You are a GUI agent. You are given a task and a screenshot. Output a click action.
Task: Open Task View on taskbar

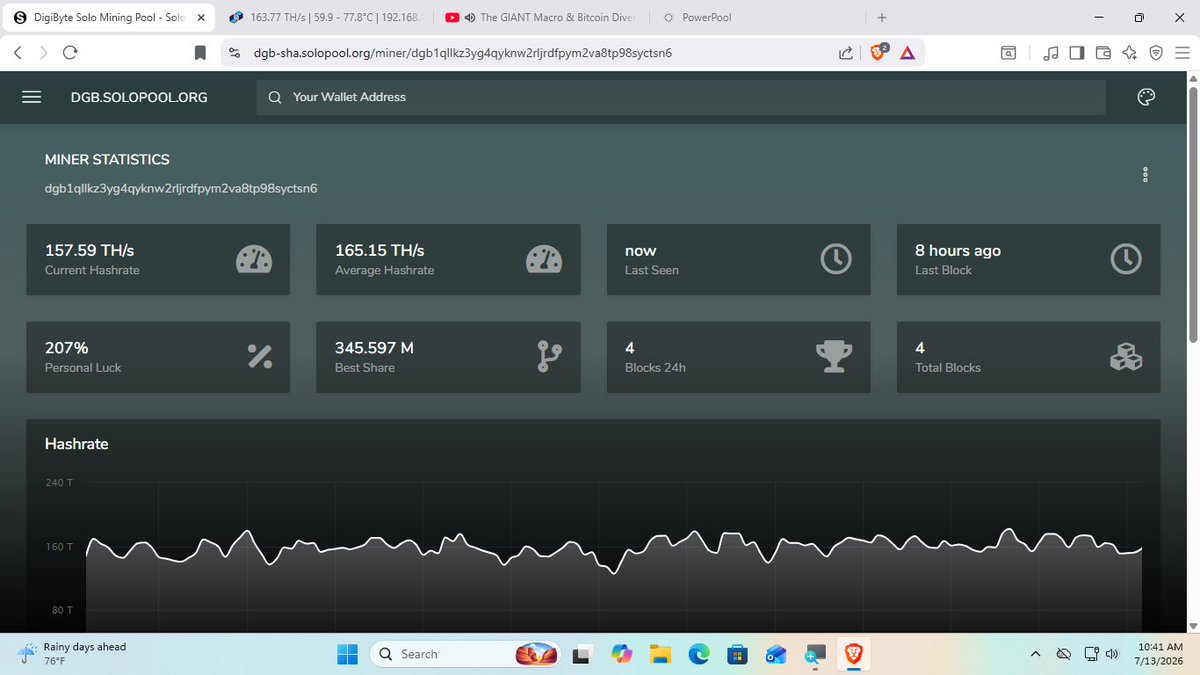[581, 654]
